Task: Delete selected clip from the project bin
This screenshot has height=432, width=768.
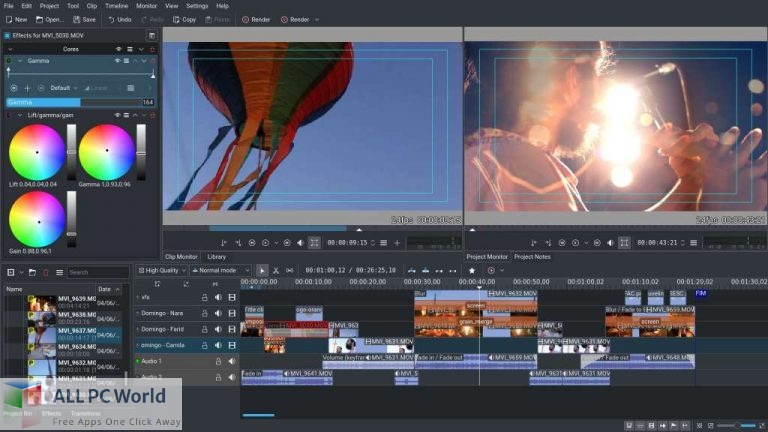Action: [46, 272]
